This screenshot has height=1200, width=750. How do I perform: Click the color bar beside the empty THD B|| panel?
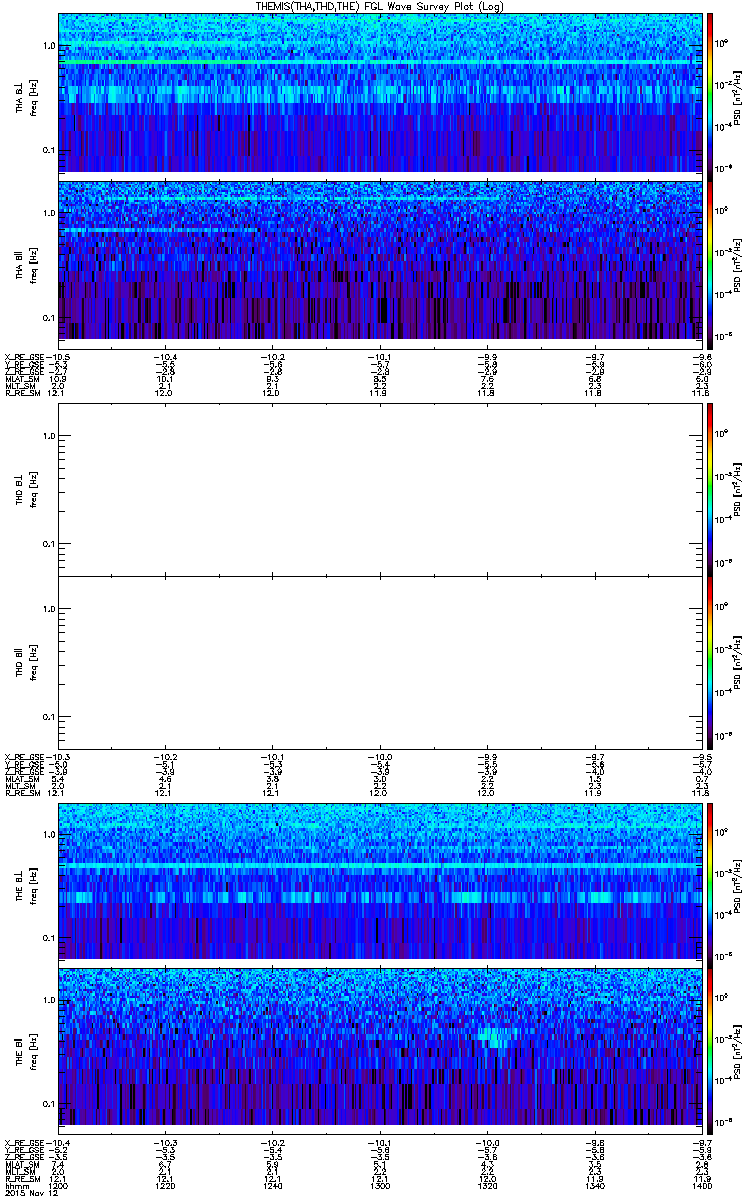(x=710, y=662)
